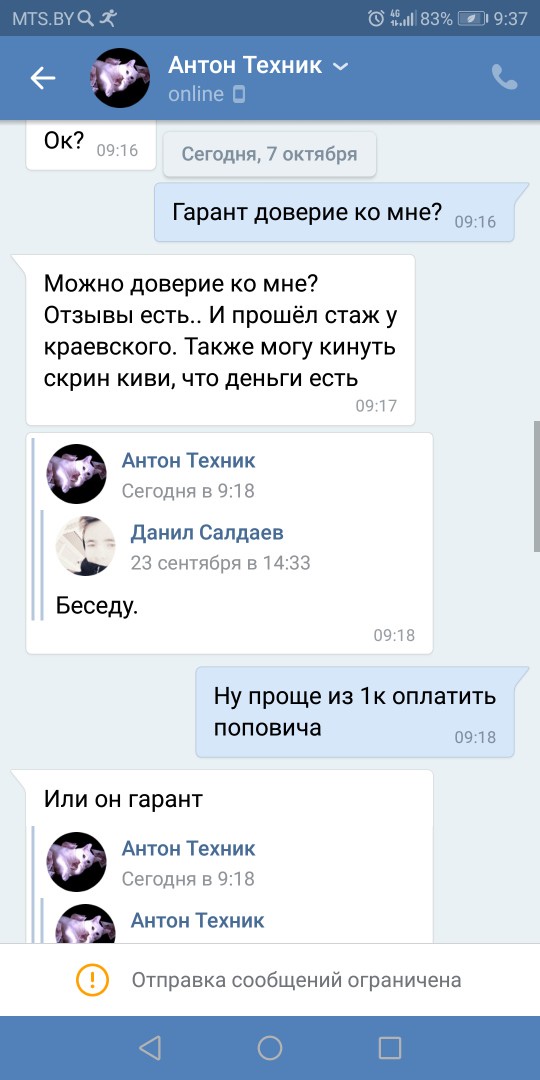Open Антон Техник name in first forwarded message
This screenshot has width=540, height=1080.
click(189, 460)
